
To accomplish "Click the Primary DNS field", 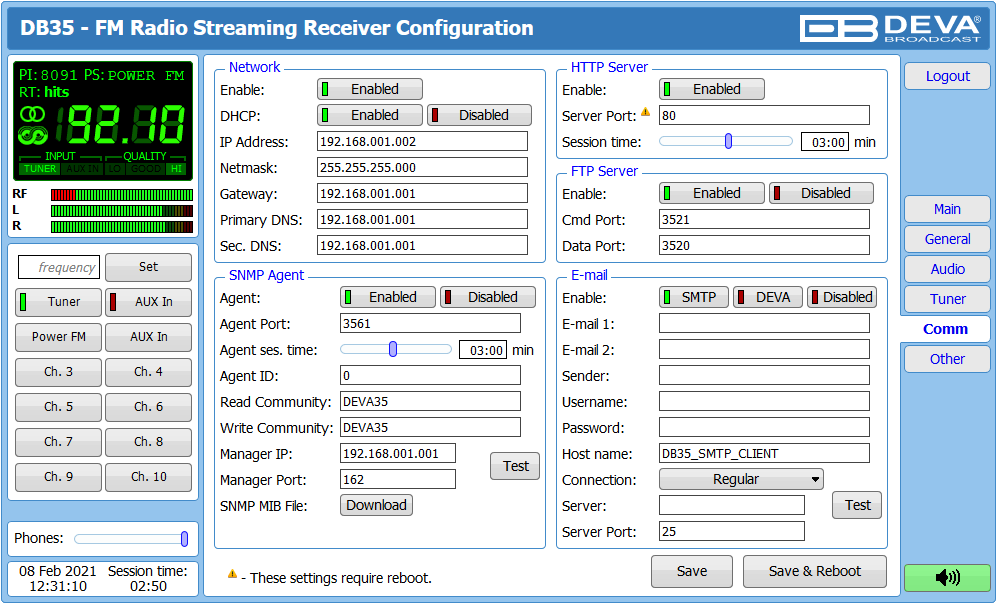I will tap(422, 219).
